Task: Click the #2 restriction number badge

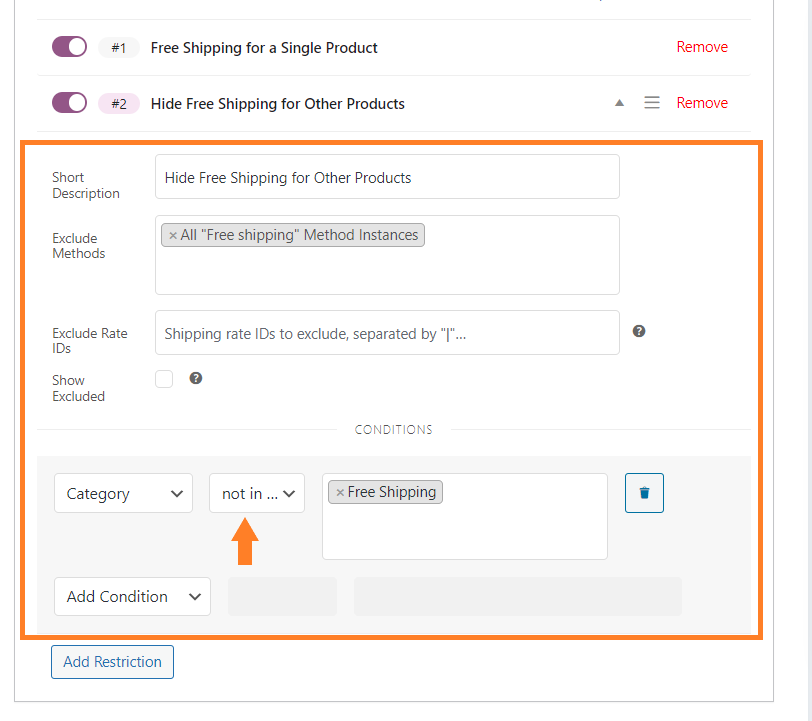Action: pyautogui.click(x=119, y=104)
